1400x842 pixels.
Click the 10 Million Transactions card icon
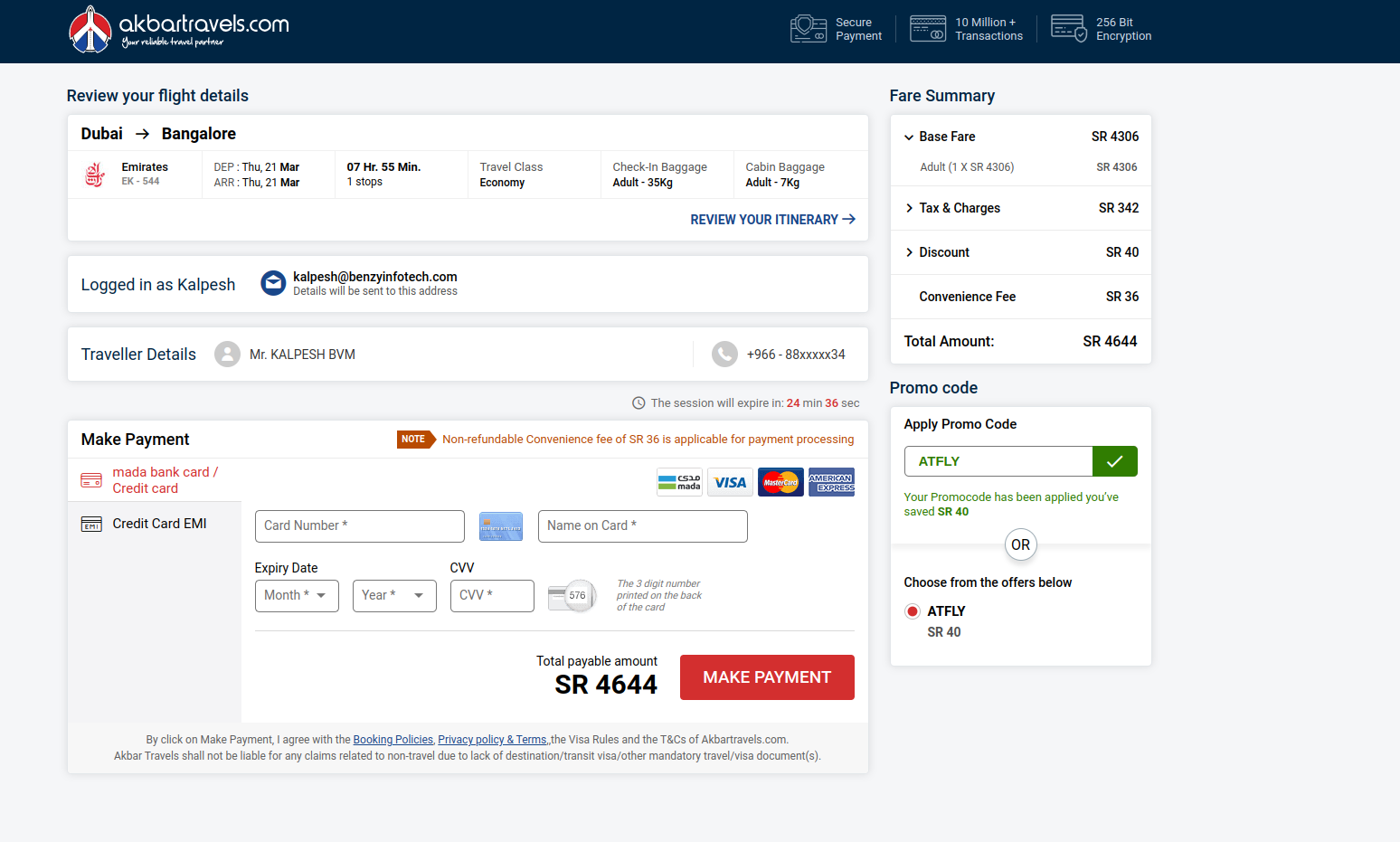click(928, 29)
